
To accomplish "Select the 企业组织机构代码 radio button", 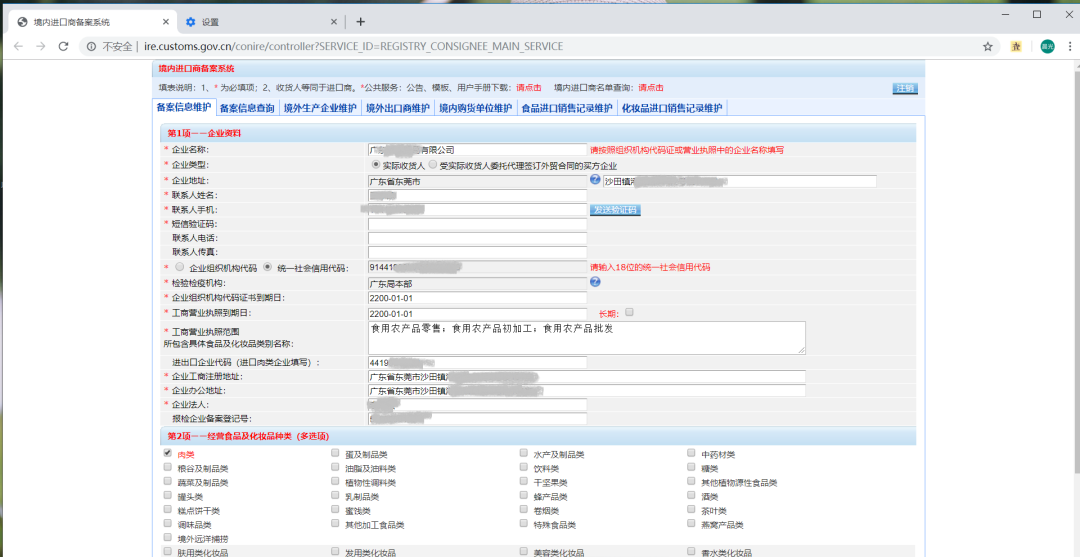I will (x=179, y=267).
